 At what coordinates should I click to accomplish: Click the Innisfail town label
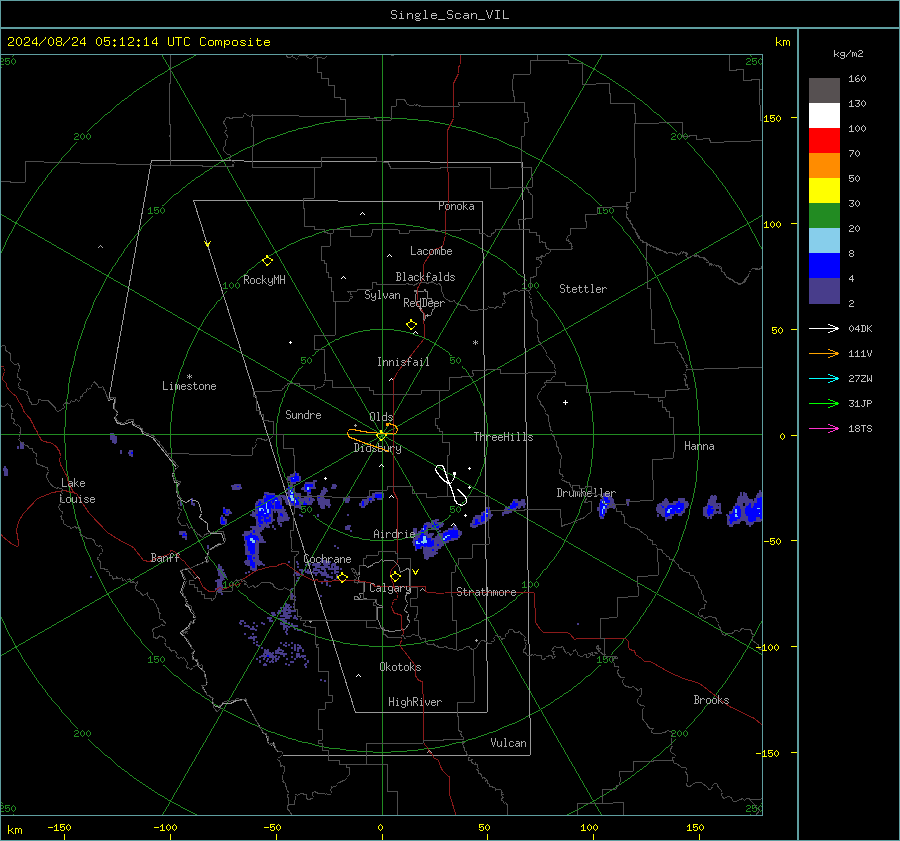(403, 362)
